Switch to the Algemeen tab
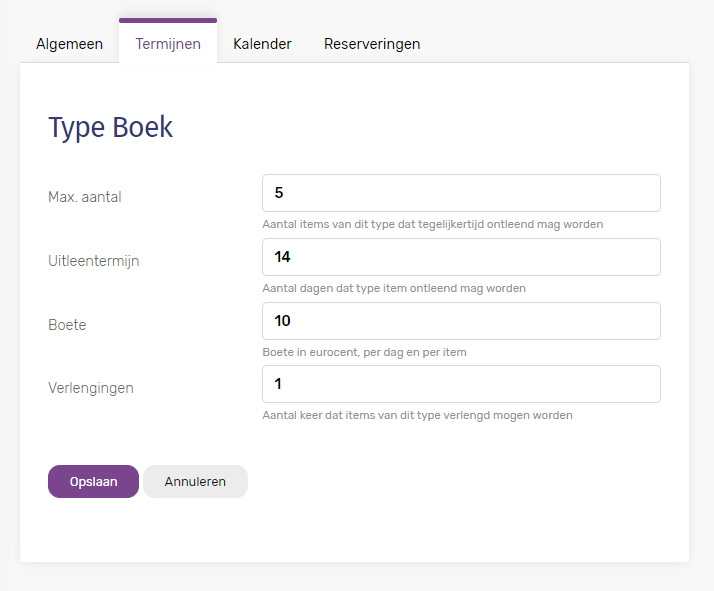This screenshot has width=714, height=591. pyautogui.click(x=69, y=44)
